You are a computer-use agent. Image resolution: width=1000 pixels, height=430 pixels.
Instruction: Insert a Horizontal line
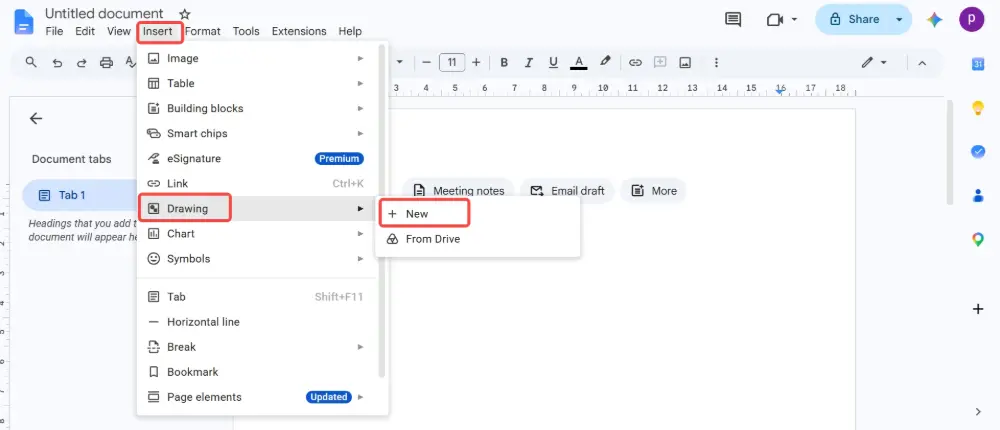[256, 322]
